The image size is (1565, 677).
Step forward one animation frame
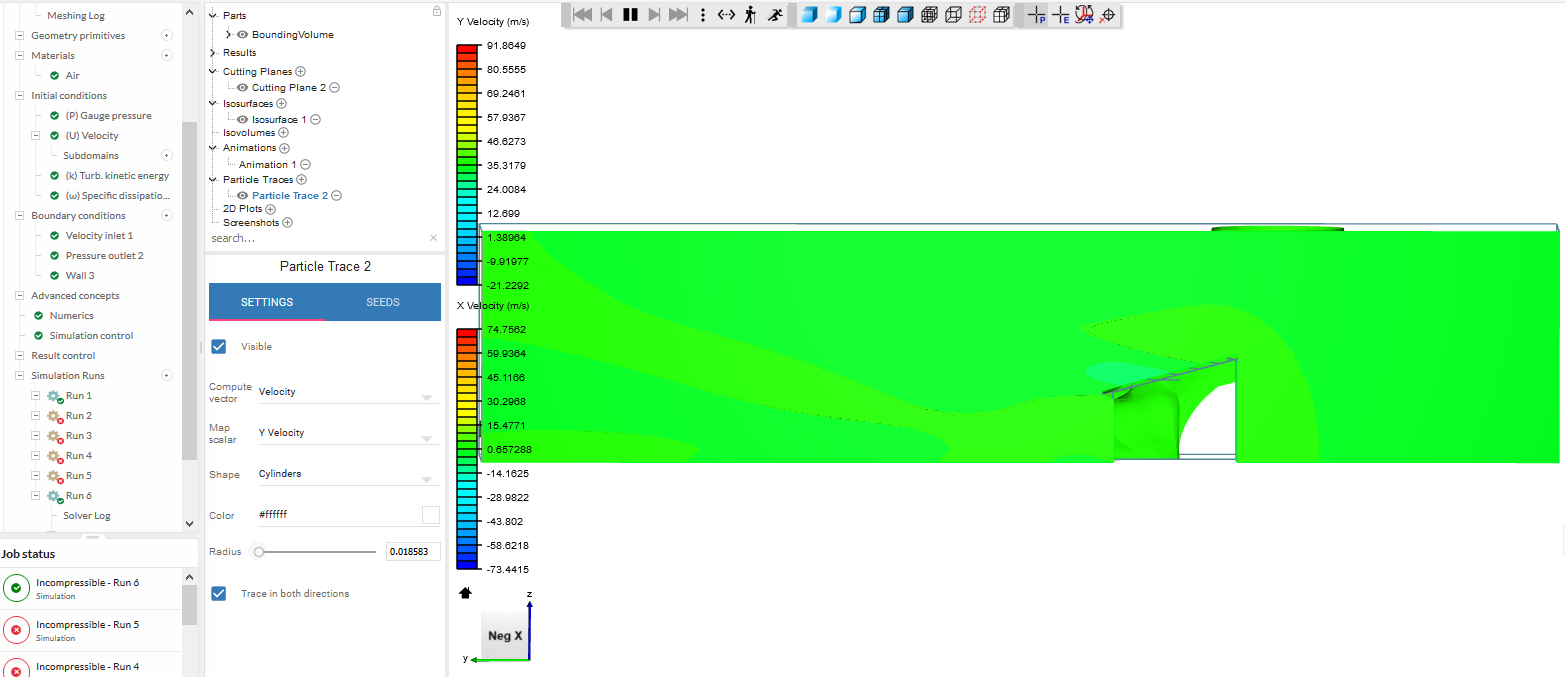[654, 15]
